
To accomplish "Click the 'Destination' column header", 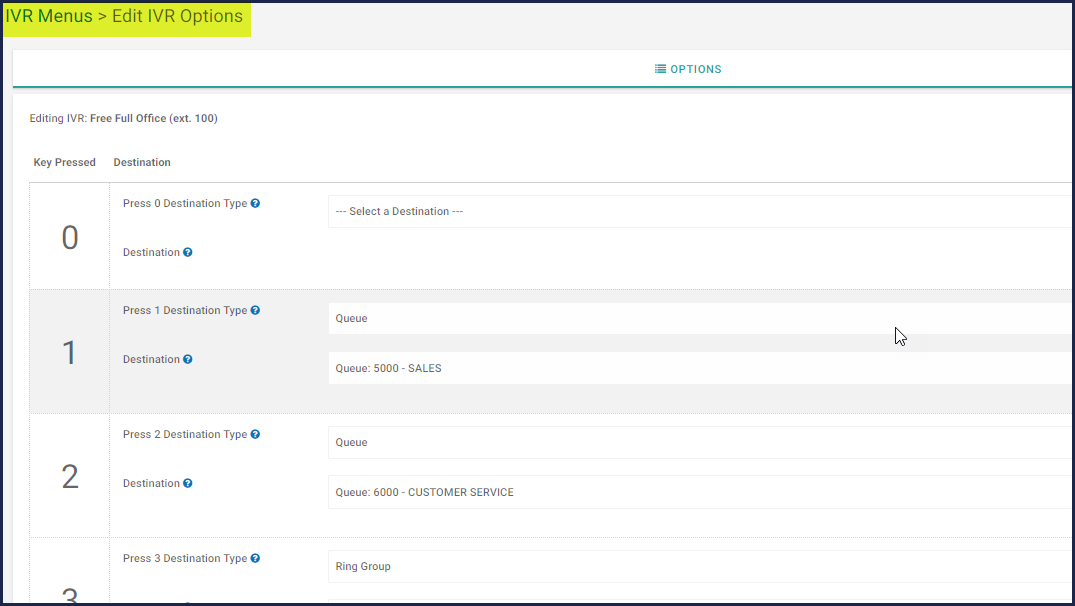I will coord(142,162).
